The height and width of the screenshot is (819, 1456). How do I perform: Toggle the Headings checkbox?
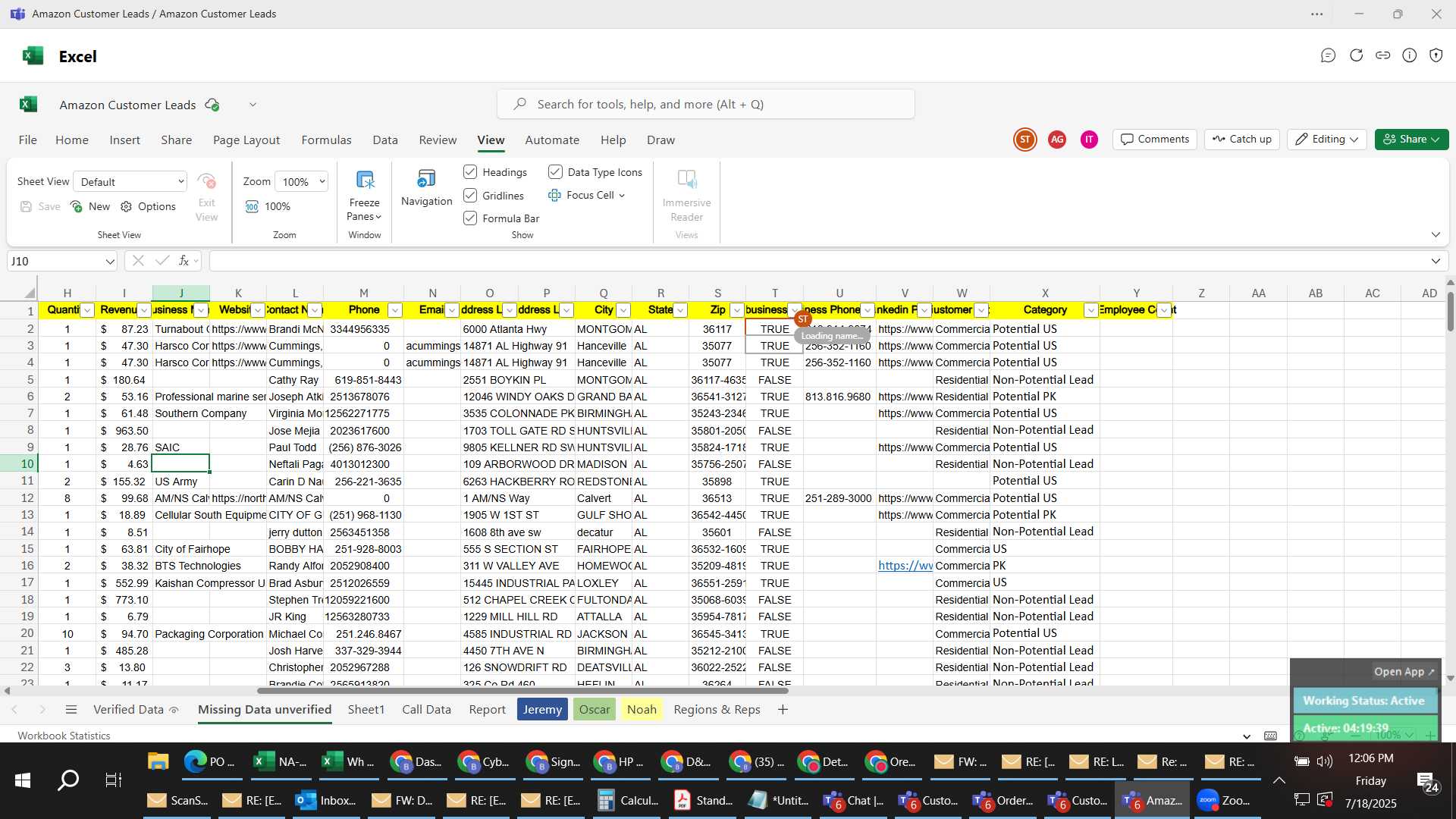pos(470,172)
